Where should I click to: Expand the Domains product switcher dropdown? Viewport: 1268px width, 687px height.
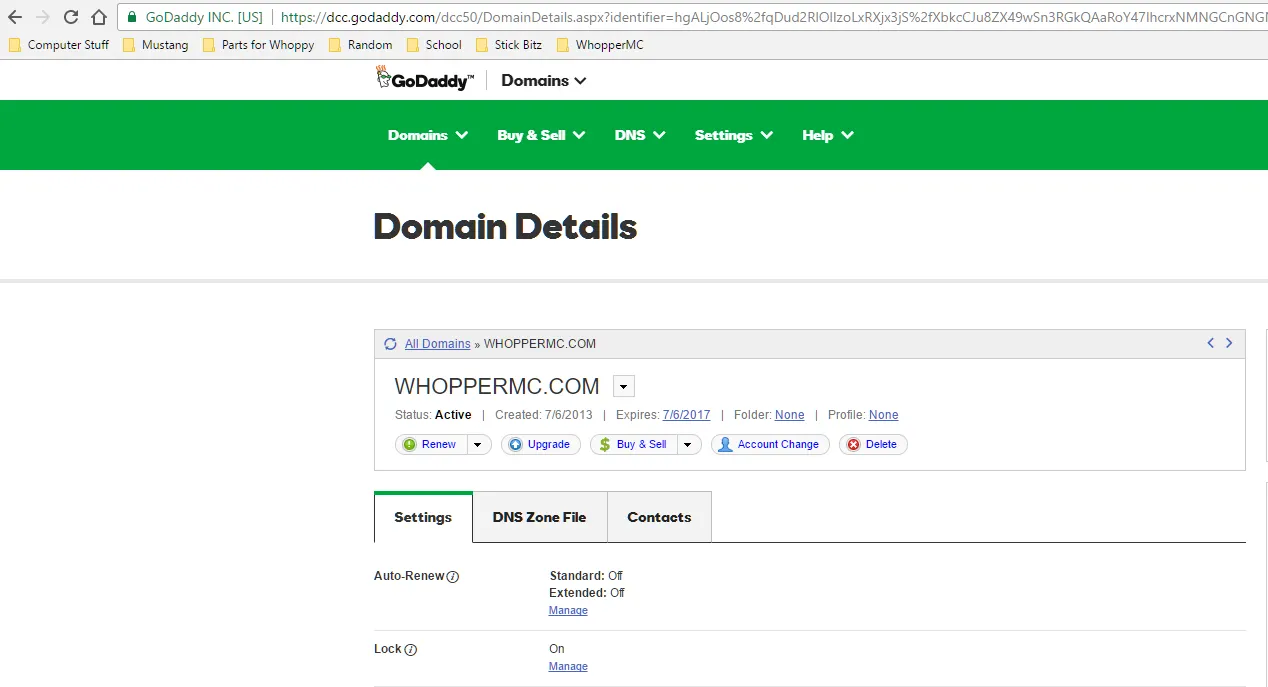click(544, 80)
